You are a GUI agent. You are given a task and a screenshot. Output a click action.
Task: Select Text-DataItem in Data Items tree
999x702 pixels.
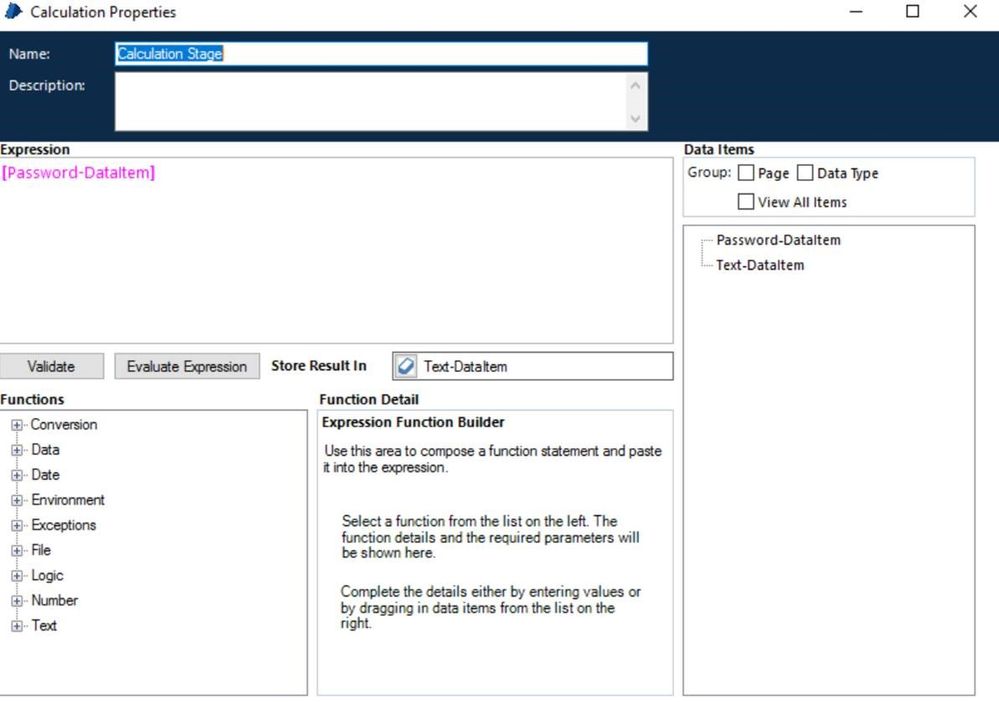click(x=759, y=265)
